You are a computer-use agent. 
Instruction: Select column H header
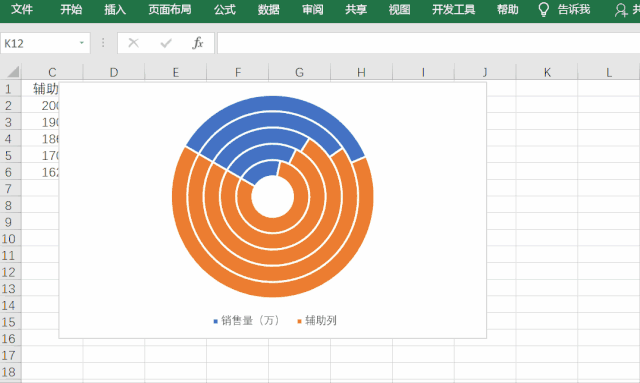point(361,72)
